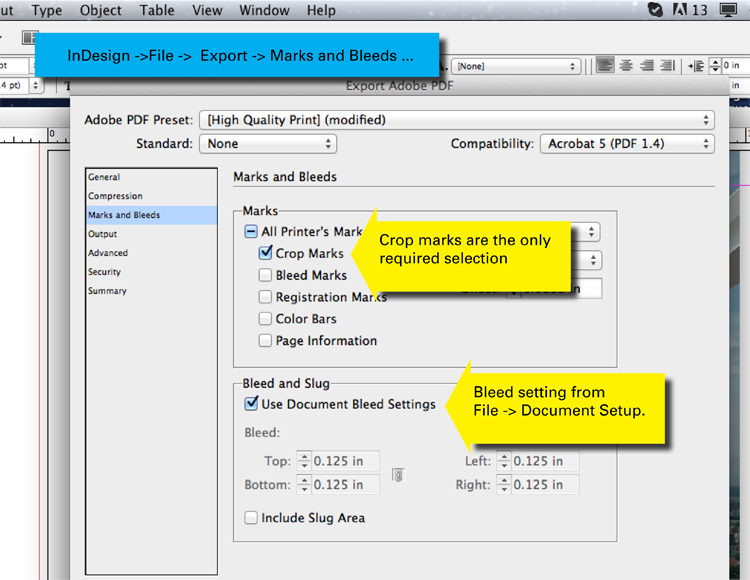
Task: Click the left indent value stepper
Action: tap(715, 66)
